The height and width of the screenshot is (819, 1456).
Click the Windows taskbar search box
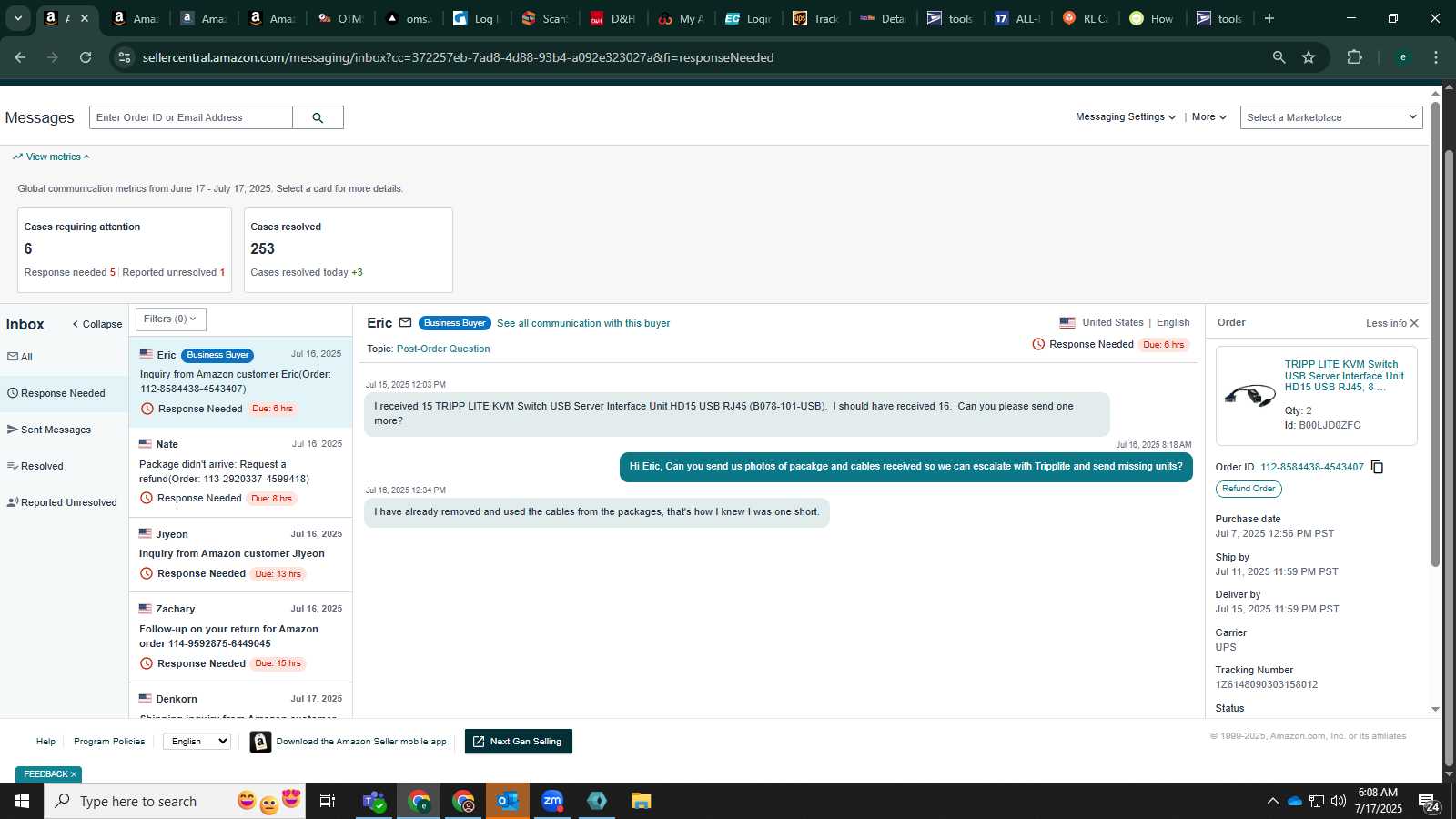(x=175, y=801)
